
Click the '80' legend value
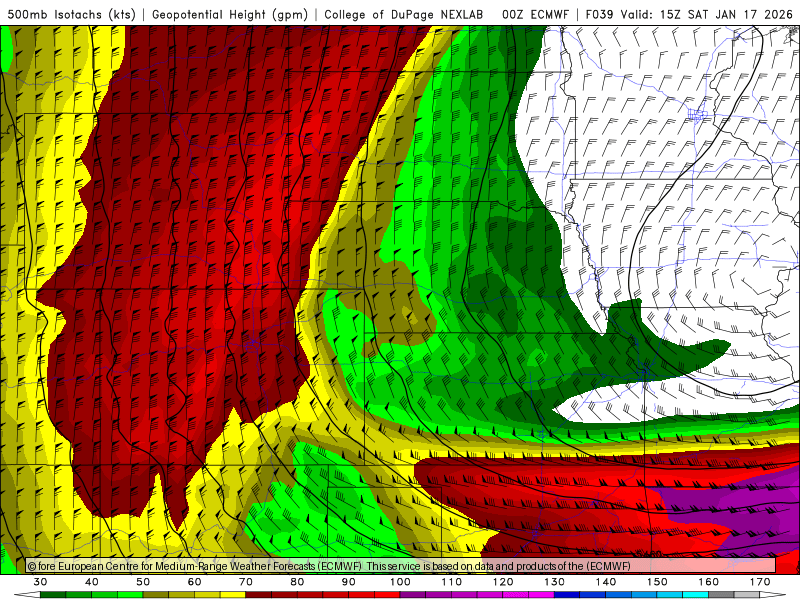297,582
